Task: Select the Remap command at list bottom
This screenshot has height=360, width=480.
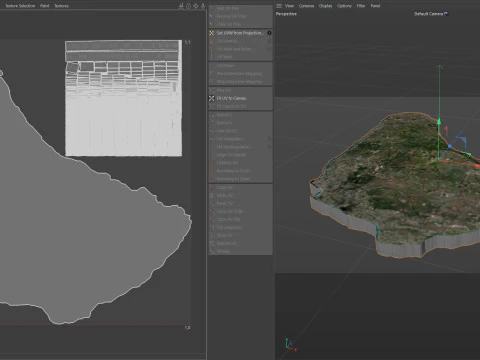Action: pyautogui.click(x=240, y=252)
